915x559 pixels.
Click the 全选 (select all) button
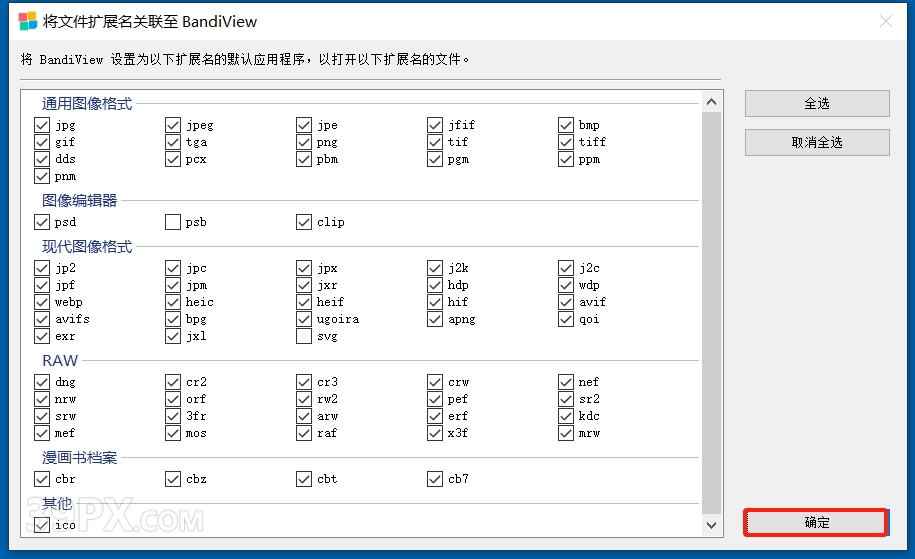817,103
